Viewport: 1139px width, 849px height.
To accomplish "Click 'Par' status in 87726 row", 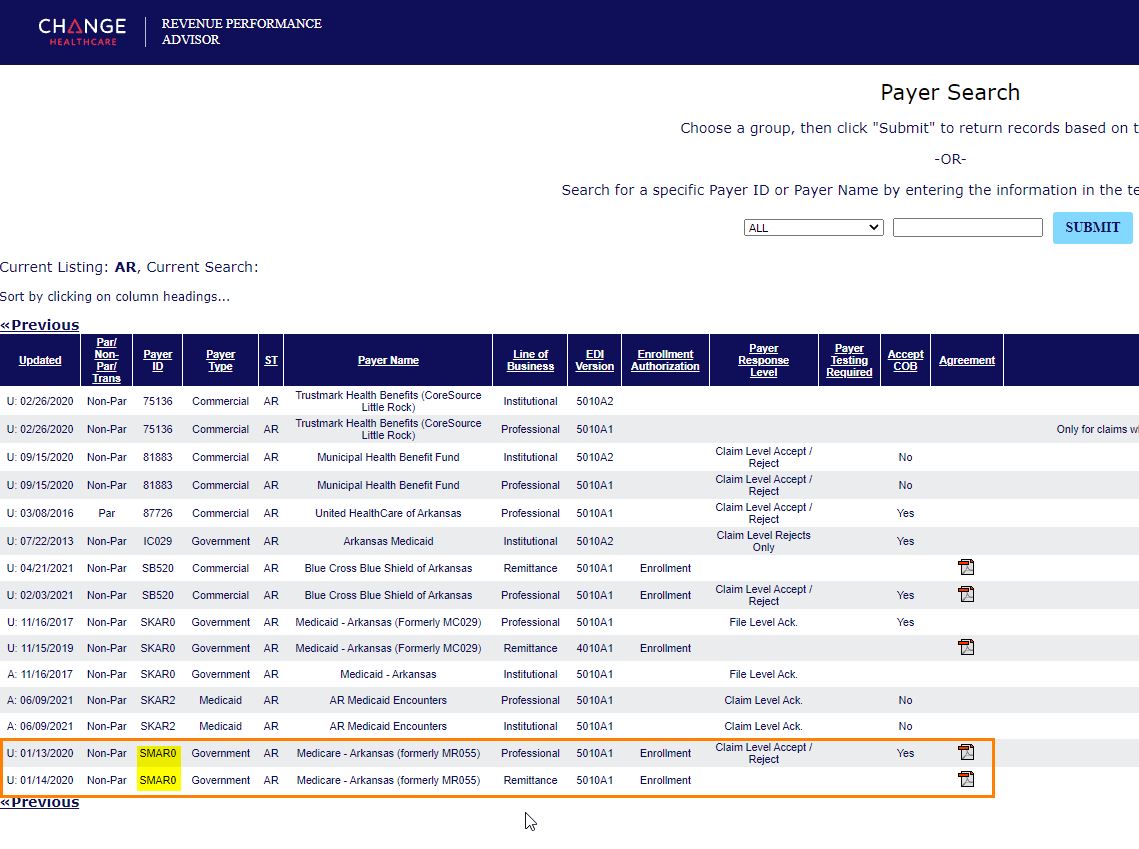I will tap(107, 513).
